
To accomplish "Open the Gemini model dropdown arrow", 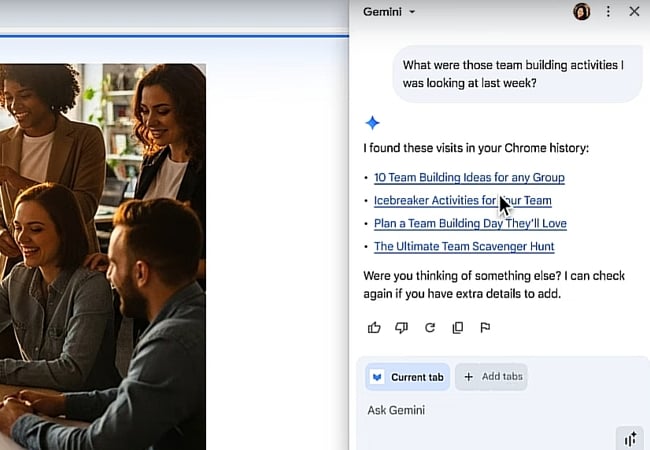I will pyautogui.click(x=412, y=12).
